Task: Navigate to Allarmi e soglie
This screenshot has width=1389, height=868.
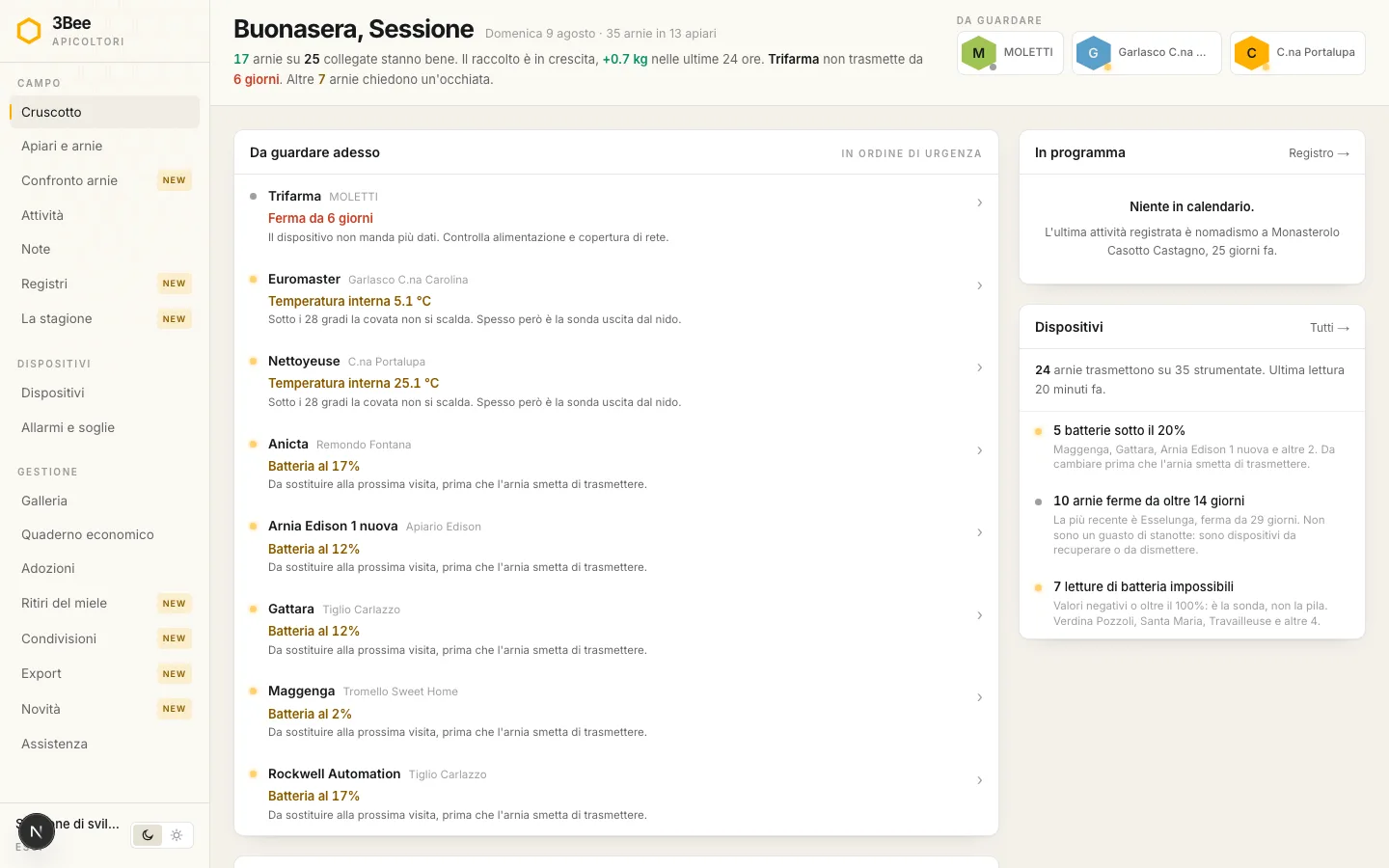Action: (104, 427)
